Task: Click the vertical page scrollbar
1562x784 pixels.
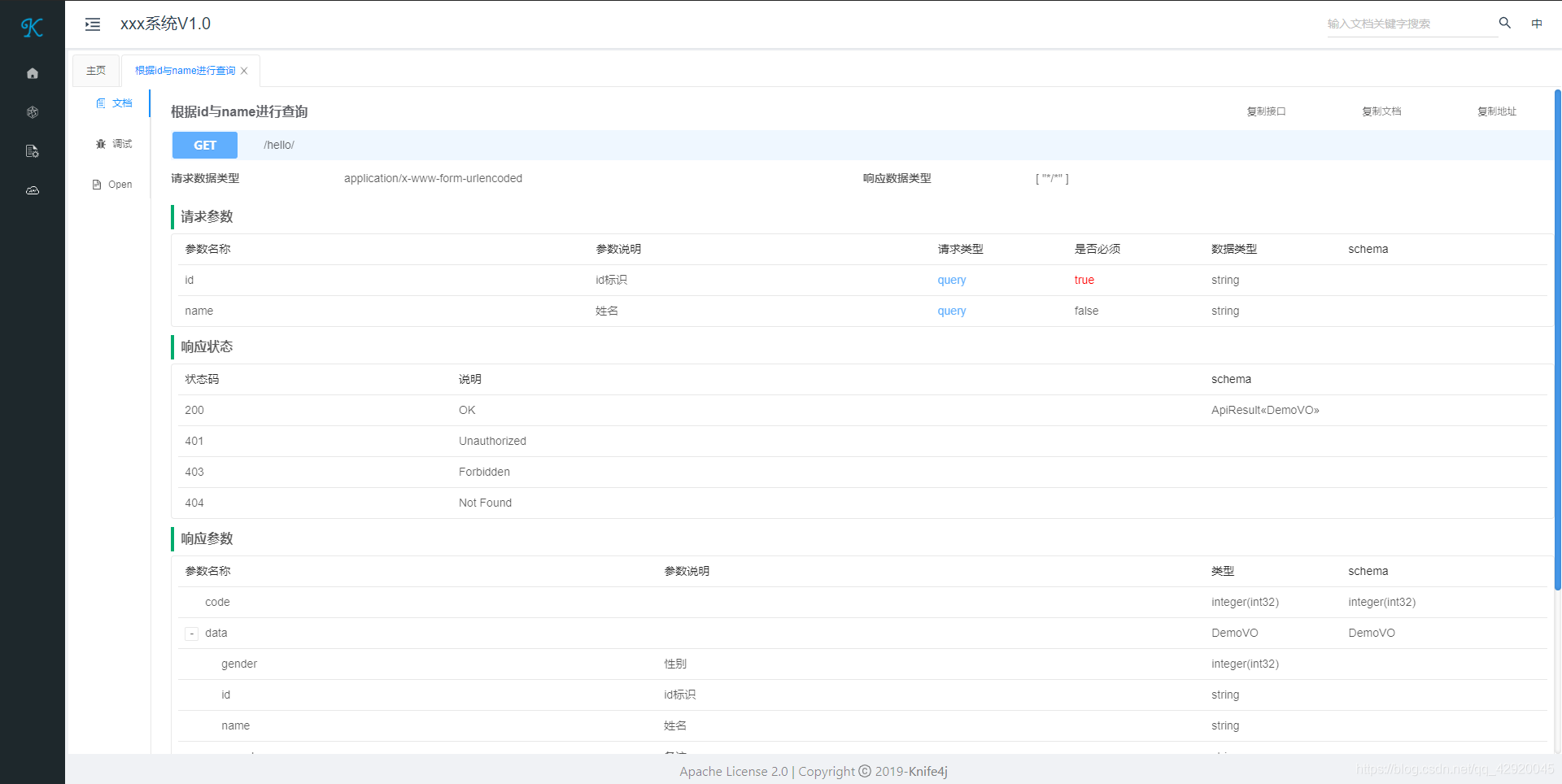Action: (1557, 340)
